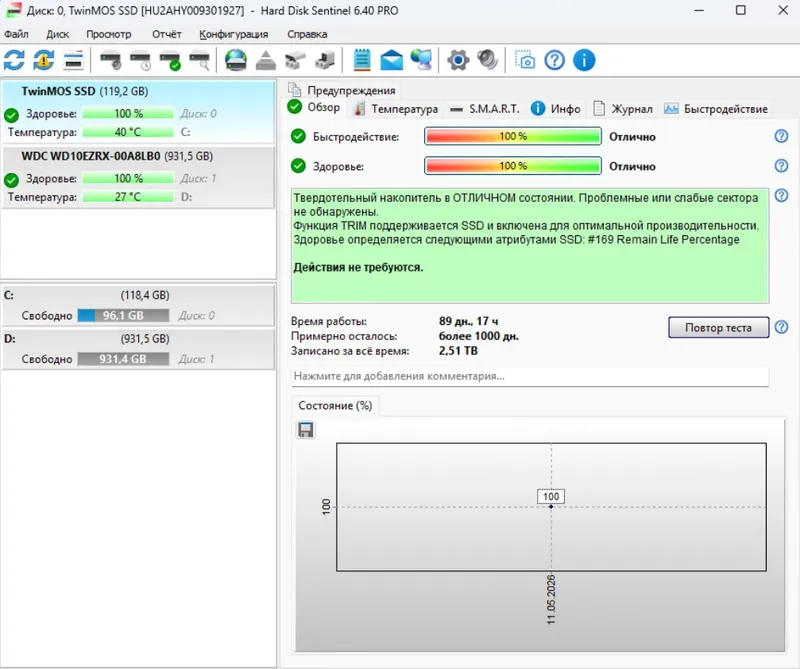Click the help icon next to Быстродействие bar
The width and height of the screenshot is (800, 669).
coord(781,136)
